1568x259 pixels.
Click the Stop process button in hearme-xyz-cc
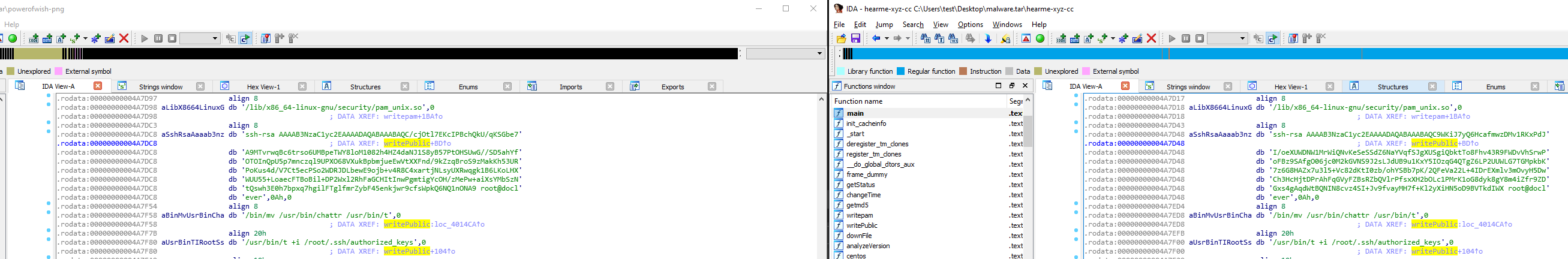1200,38
